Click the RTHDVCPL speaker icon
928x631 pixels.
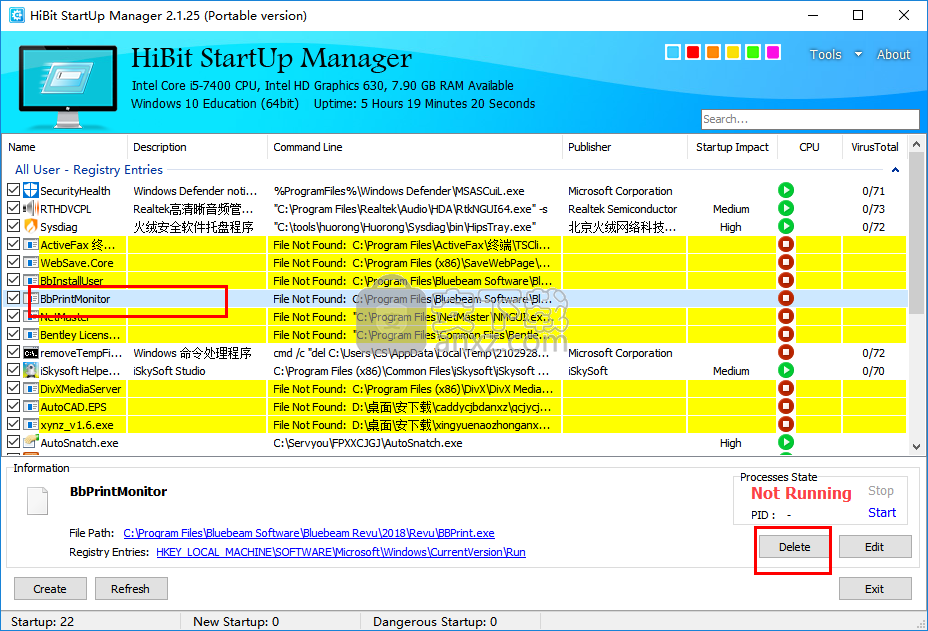[x=31, y=208]
